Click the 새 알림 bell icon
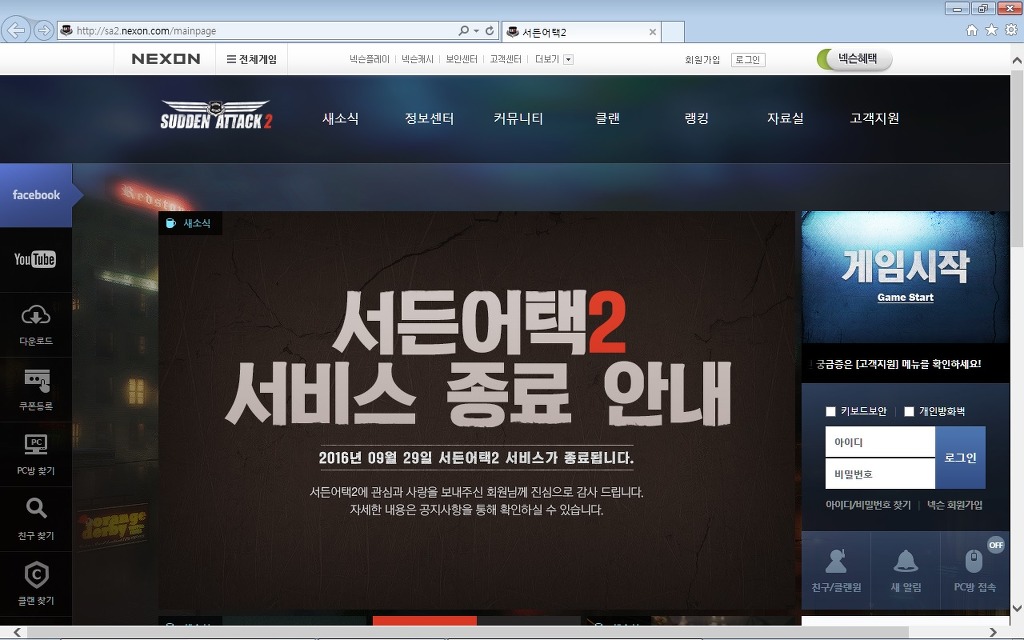The height and width of the screenshot is (640, 1024). [906, 561]
